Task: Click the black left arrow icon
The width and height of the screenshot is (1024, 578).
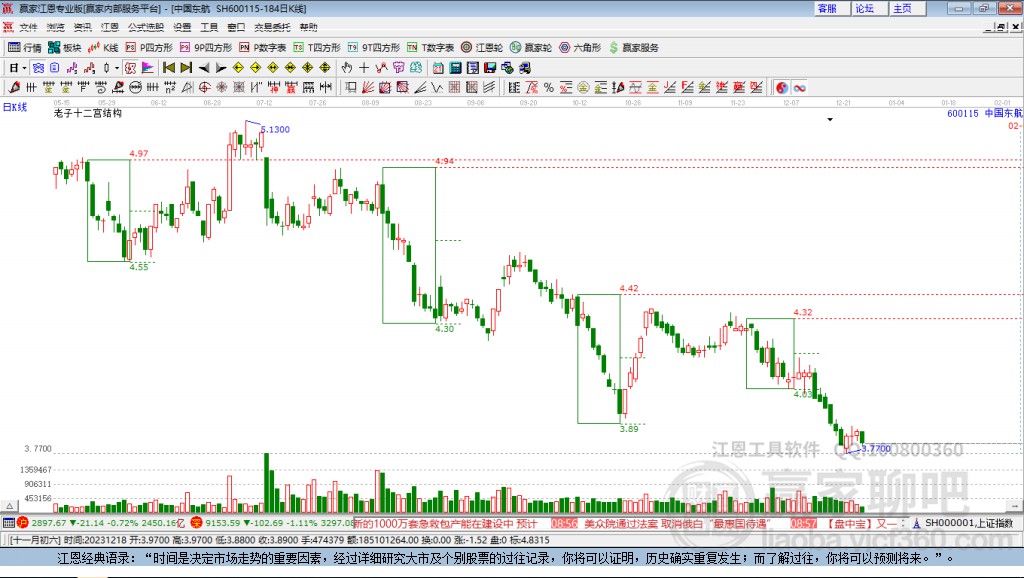Action: point(204,68)
